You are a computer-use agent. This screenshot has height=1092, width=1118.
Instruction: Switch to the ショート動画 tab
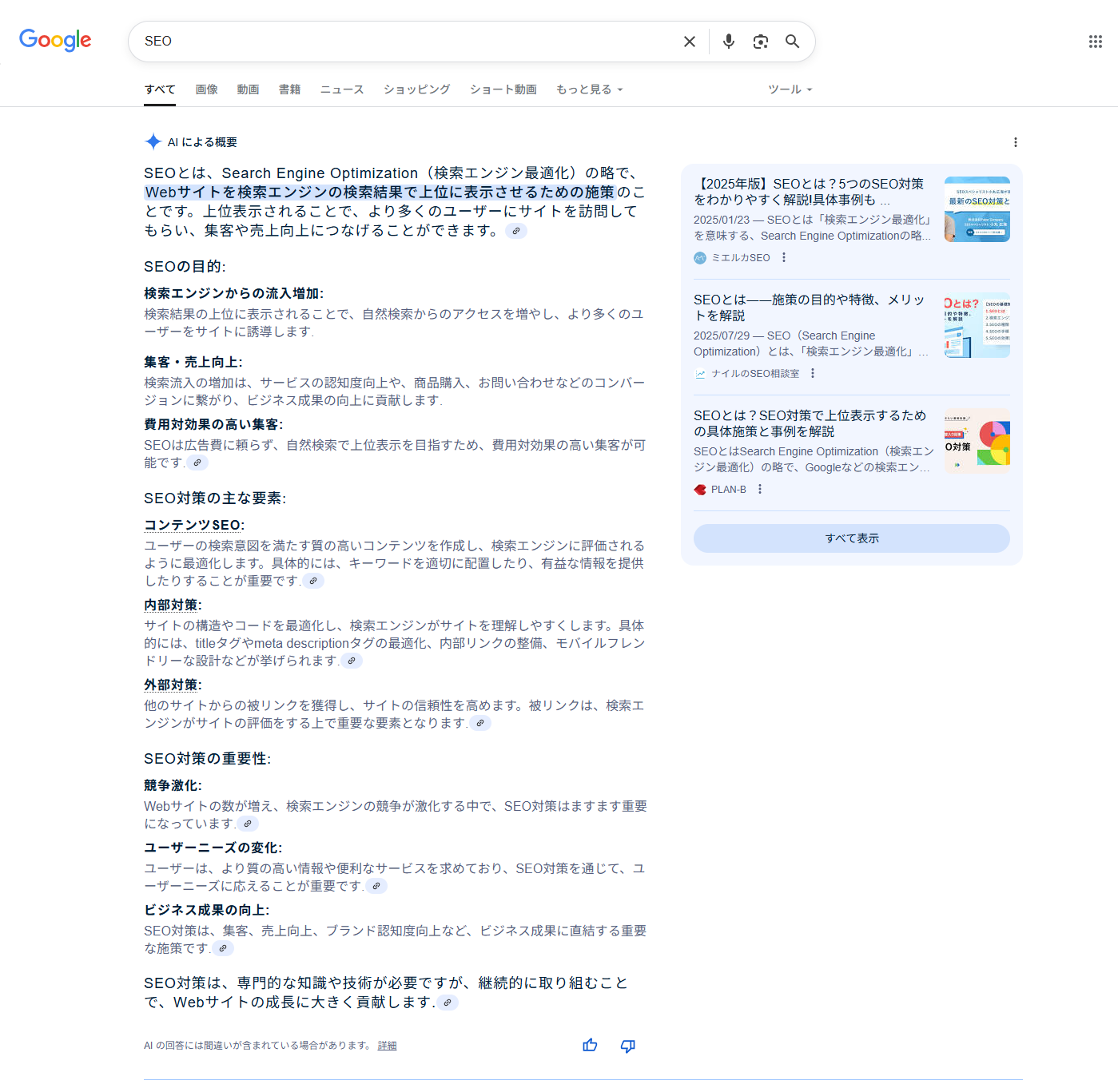(x=503, y=89)
